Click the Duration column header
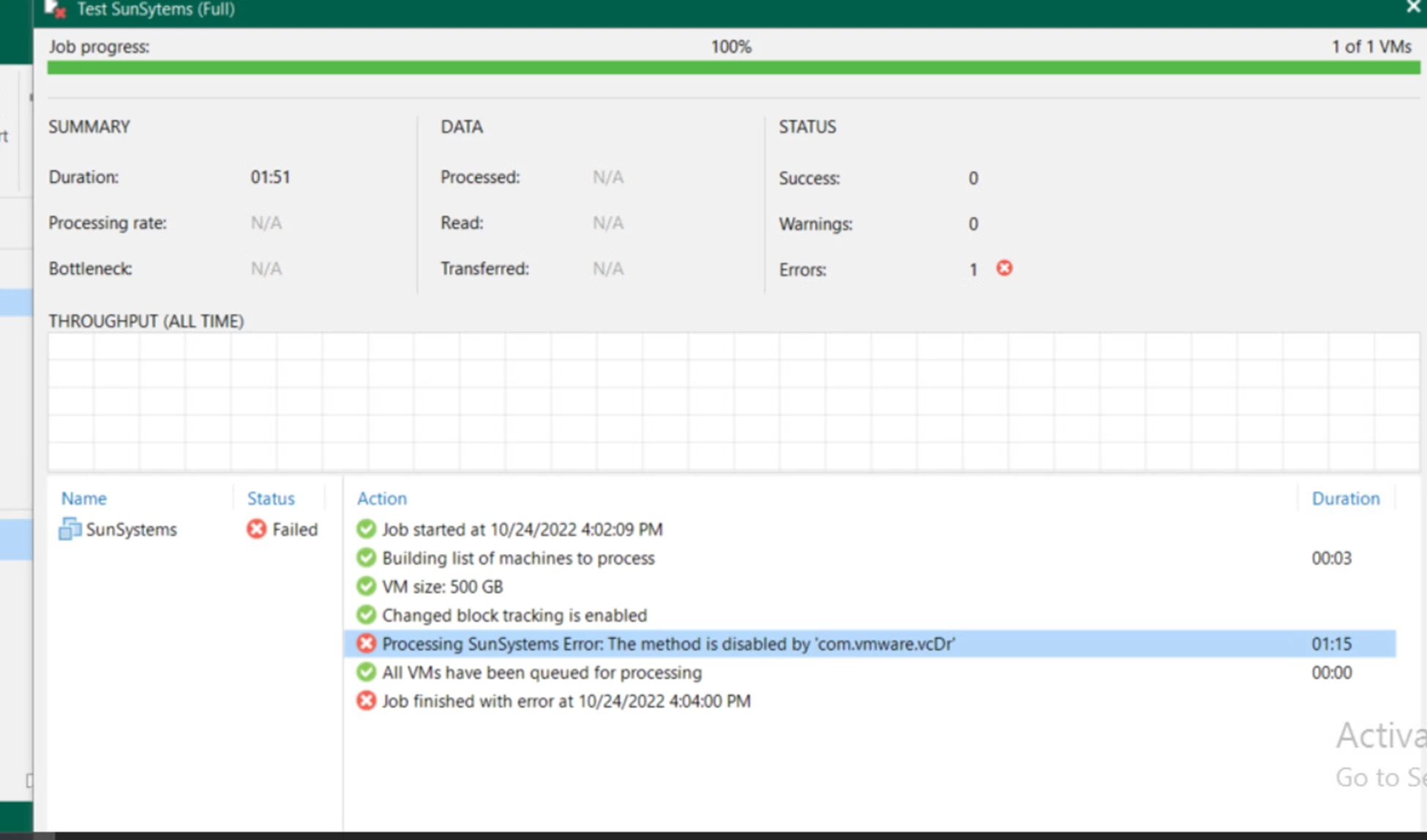Viewport: 1427px width, 840px height. pos(1345,498)
